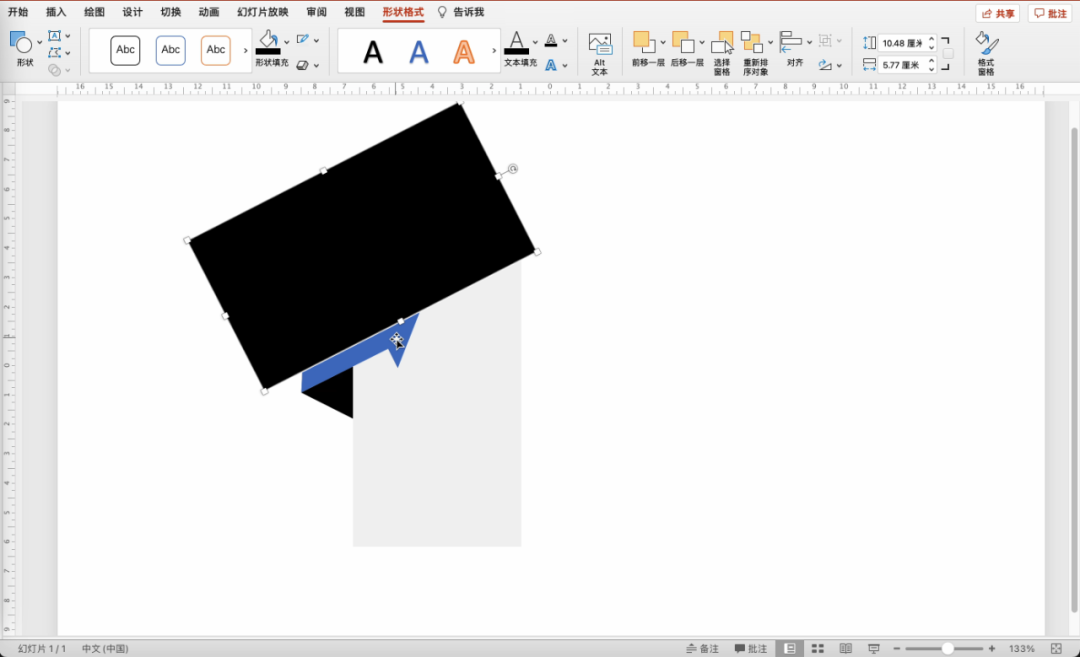Open the 视图 tab
Screen dimensions: 1080x657
coord(355,12)
